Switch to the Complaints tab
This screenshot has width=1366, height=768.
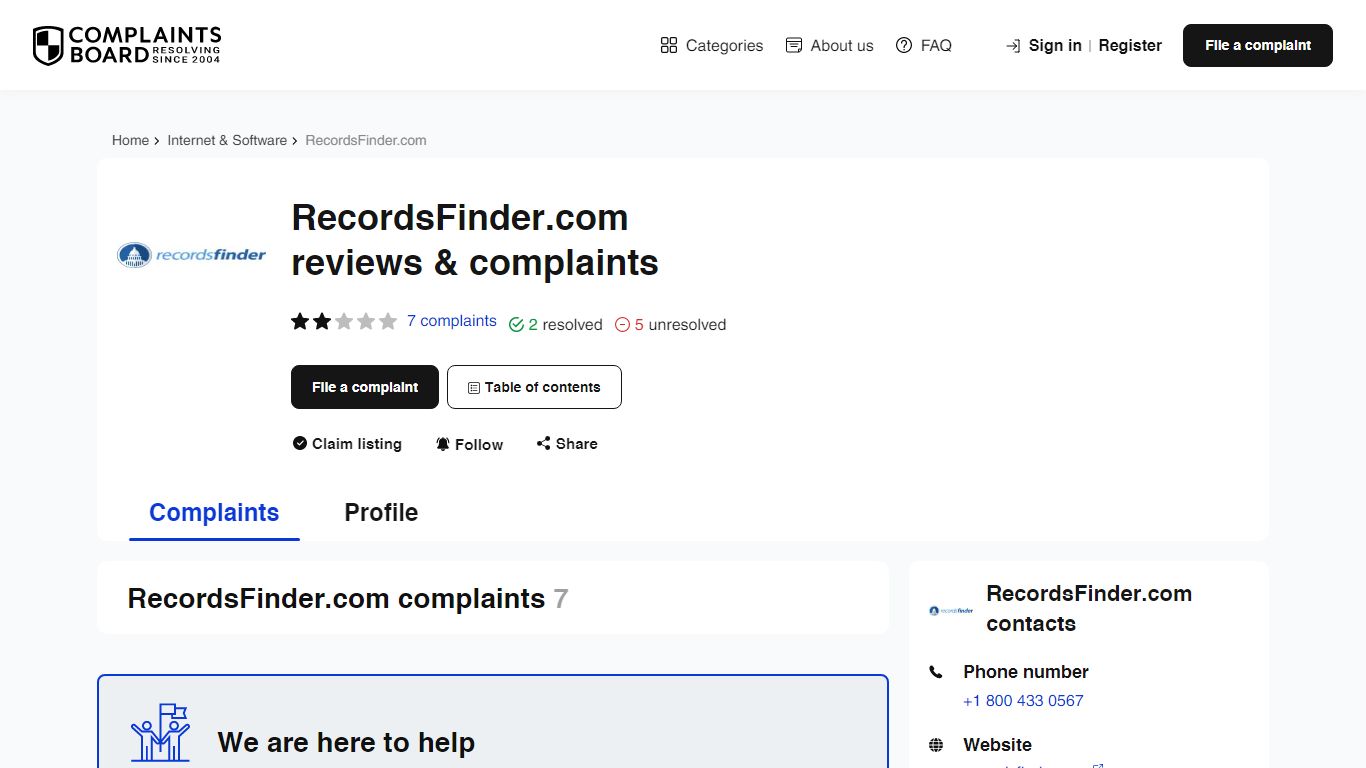click(x=214, y=513)
